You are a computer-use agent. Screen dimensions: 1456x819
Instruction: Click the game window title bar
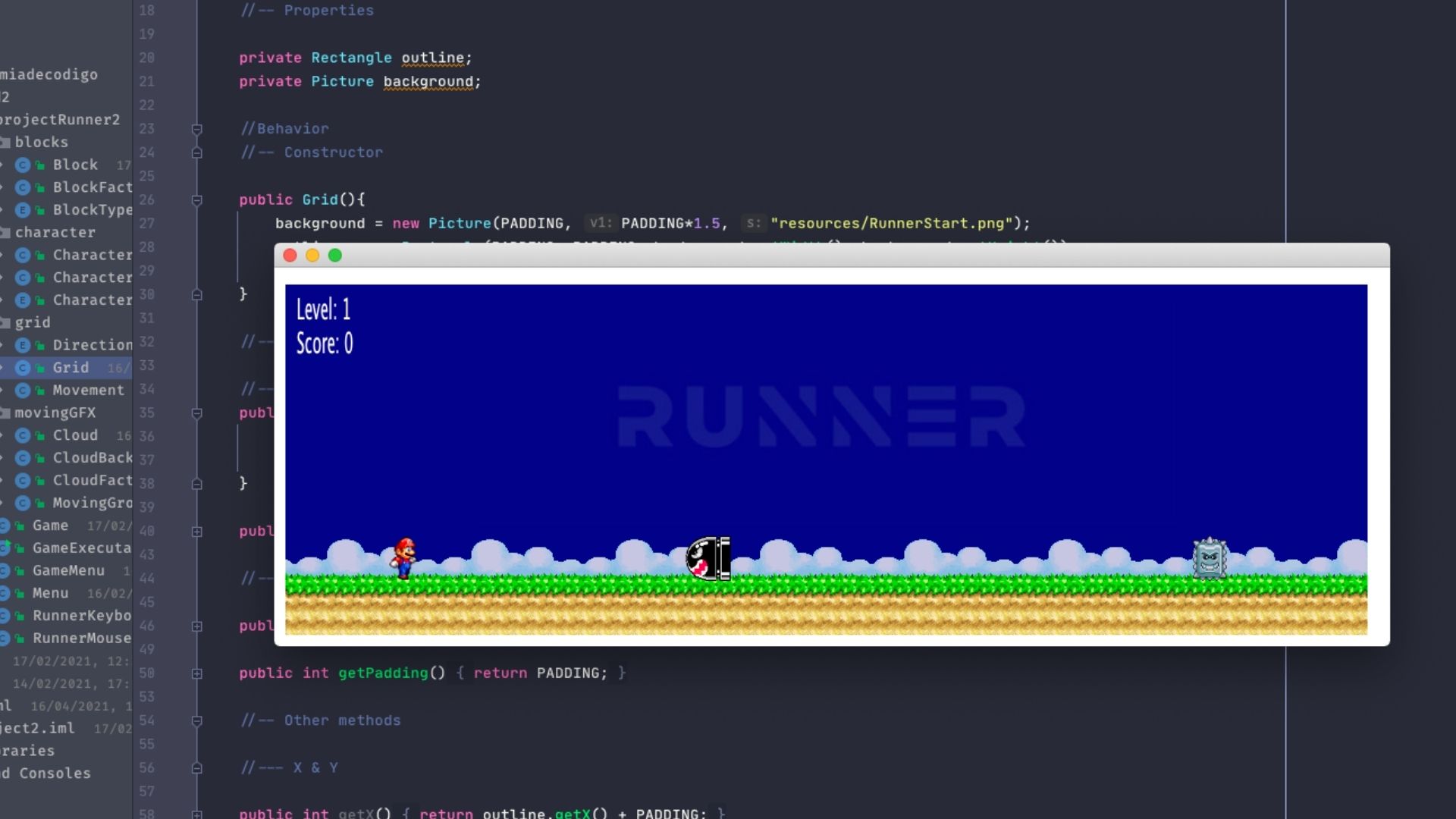[x=832, y=256]
